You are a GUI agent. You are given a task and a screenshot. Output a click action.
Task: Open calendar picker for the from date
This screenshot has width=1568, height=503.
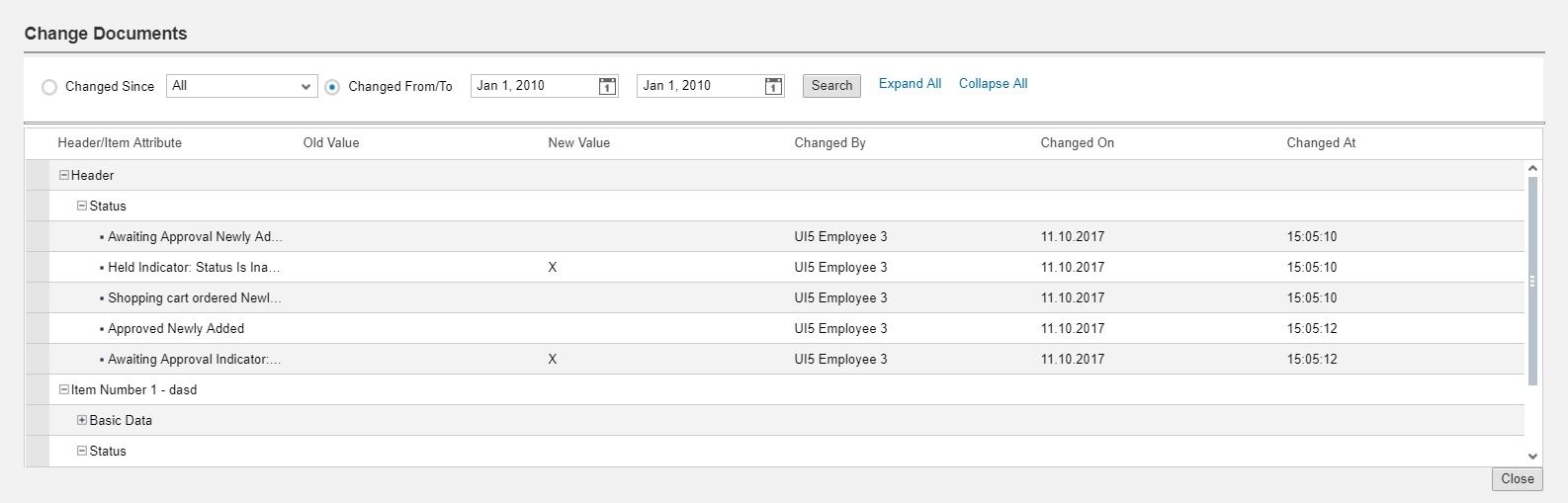click(x=607, y=86)
